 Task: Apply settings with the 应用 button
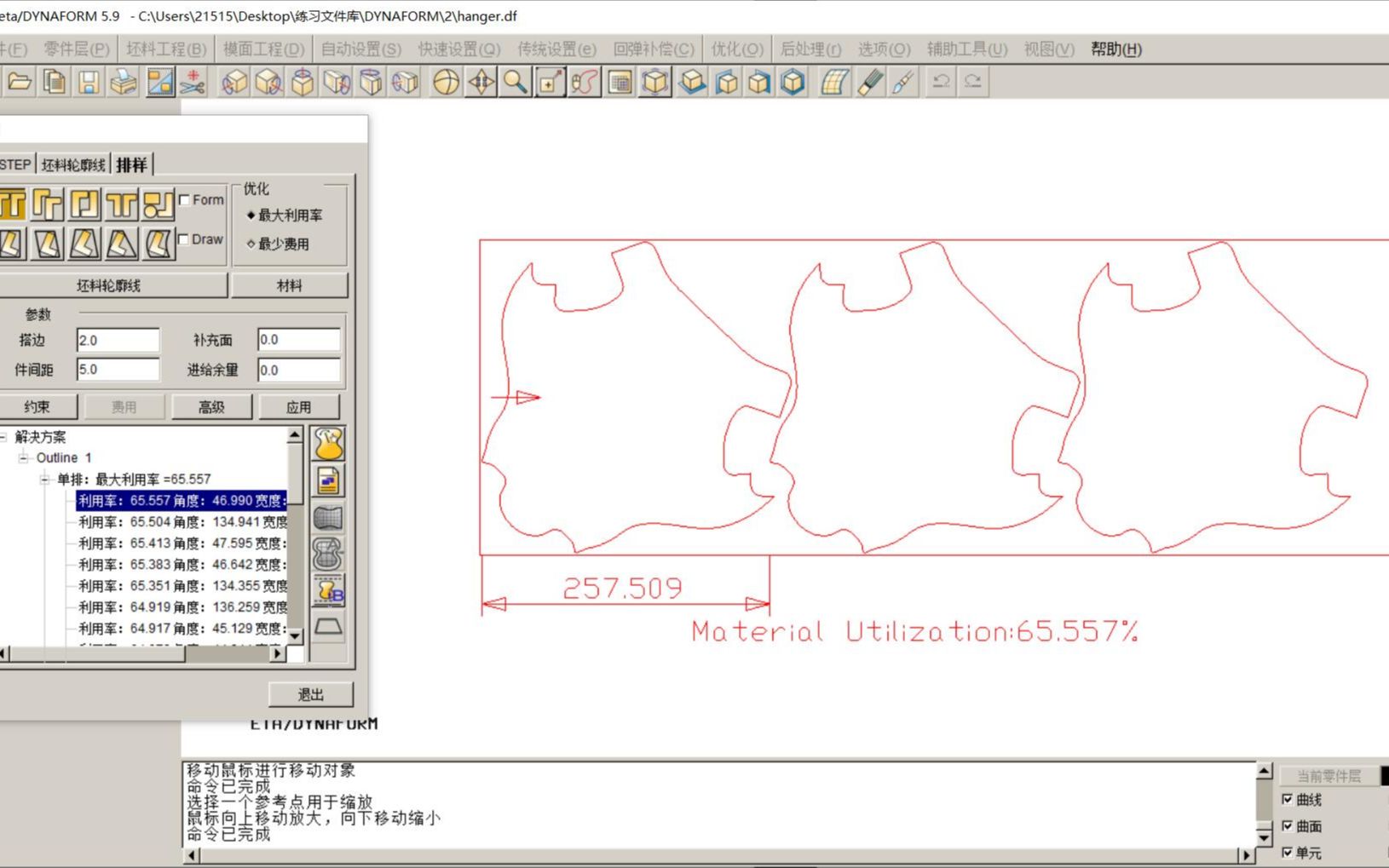[x=300, y=406]
